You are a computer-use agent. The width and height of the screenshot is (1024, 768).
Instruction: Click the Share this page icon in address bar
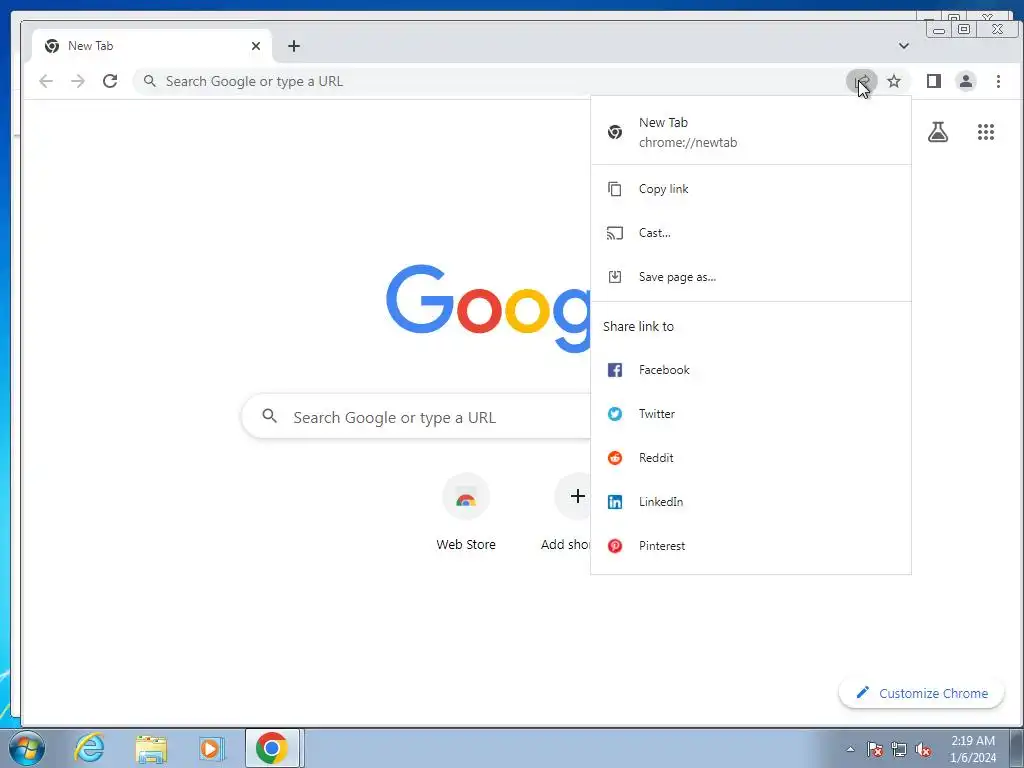(861, 81)
